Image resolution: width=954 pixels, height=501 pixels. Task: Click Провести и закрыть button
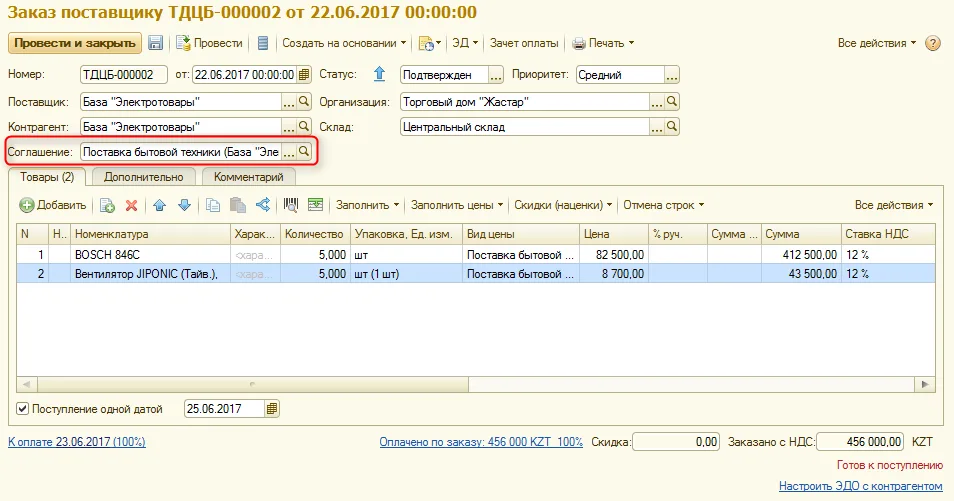[75, 43]
